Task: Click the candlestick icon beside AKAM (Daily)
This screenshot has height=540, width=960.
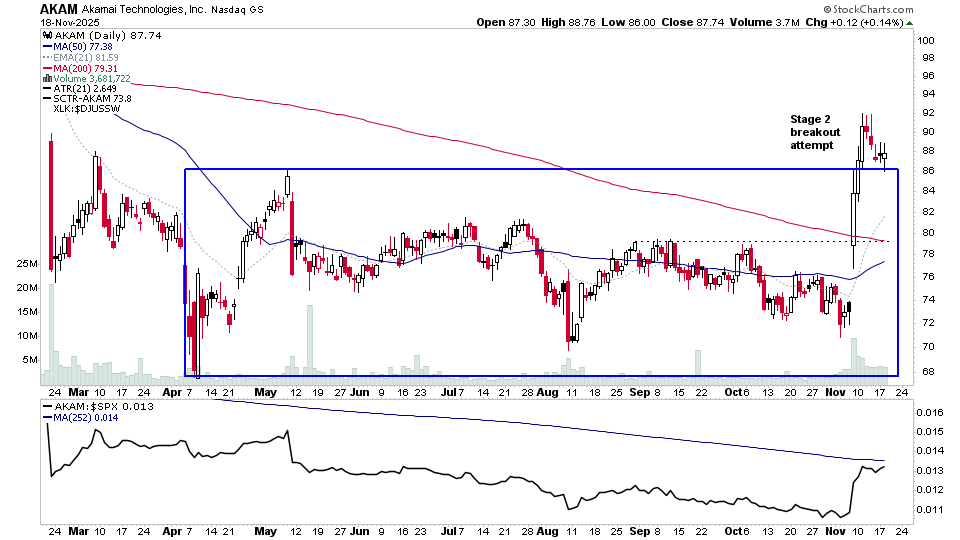Action: (x=47, y=36)
